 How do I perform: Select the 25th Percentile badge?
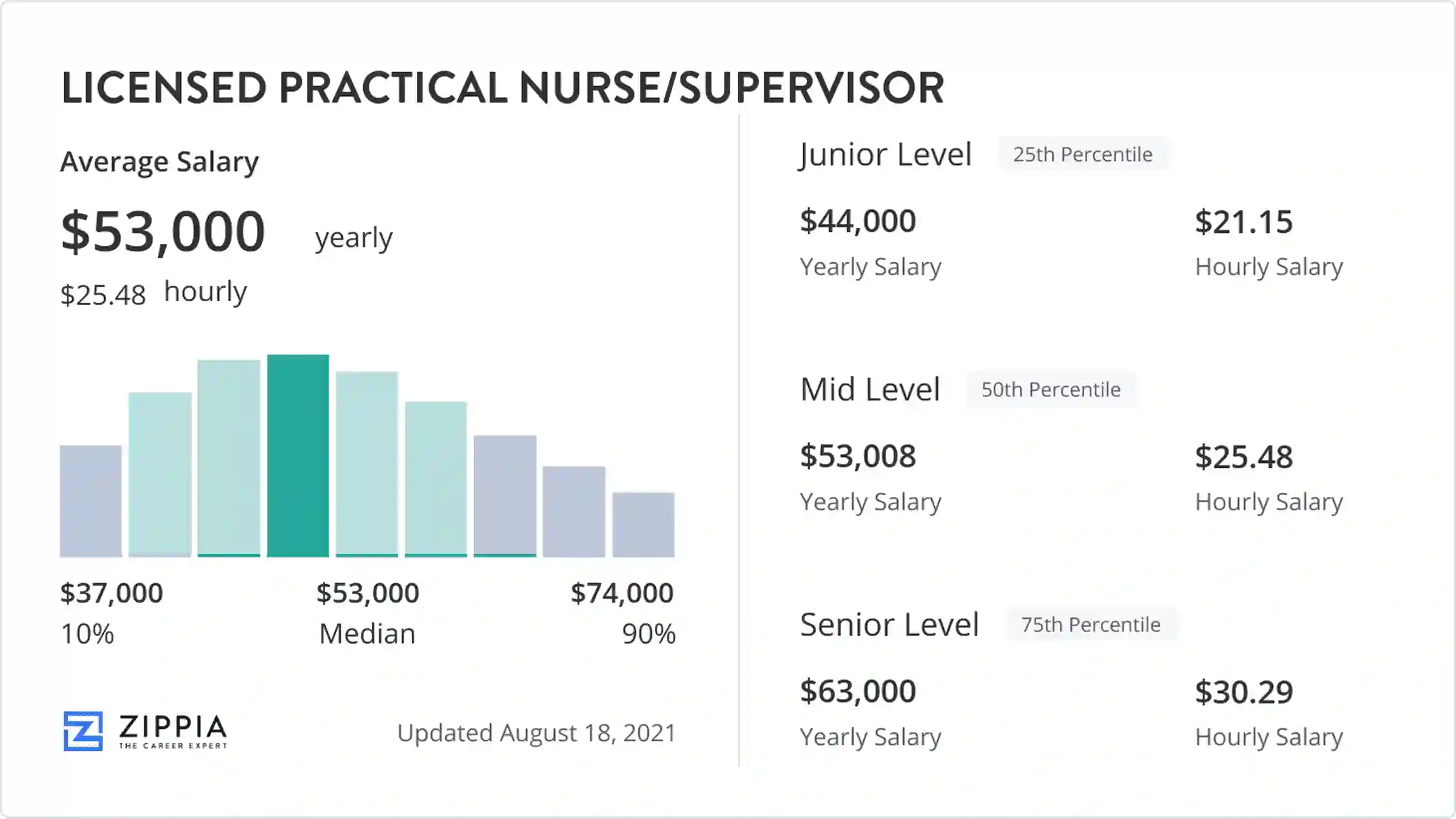pyautogui.click(x=1083, y=155)
